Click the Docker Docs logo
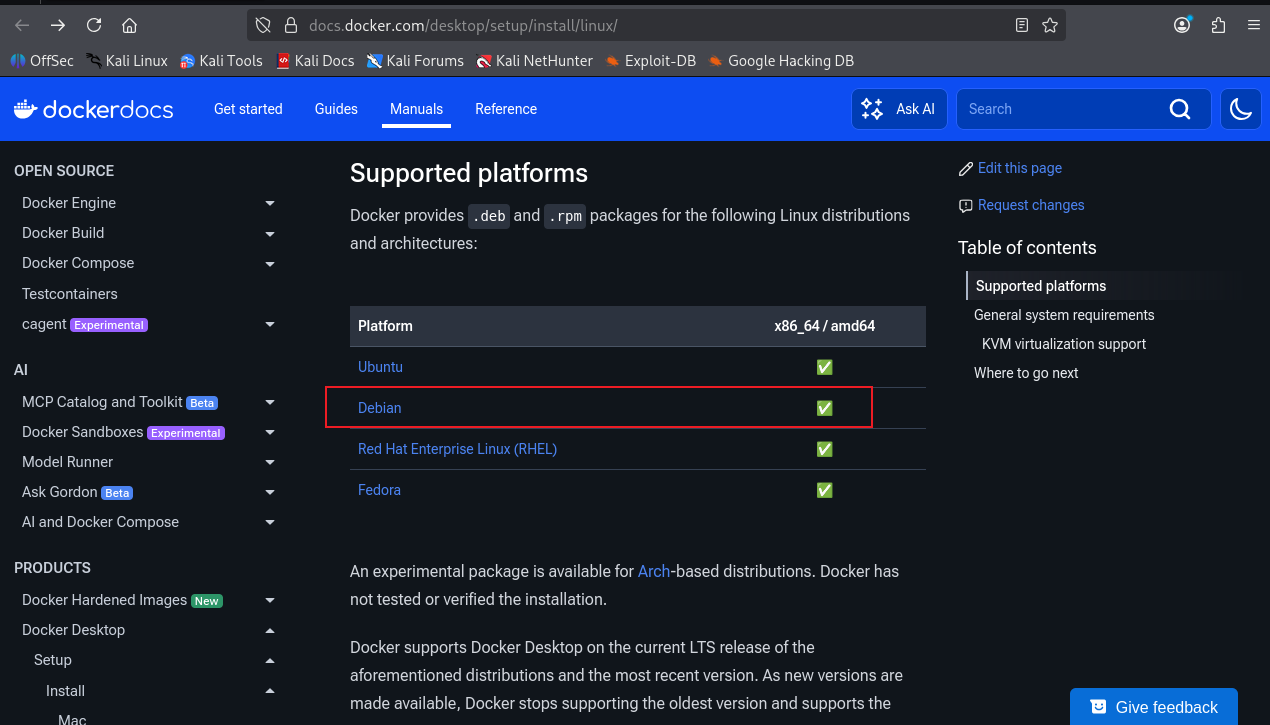This screenshot has width=1270, height=725. [93, 109]
